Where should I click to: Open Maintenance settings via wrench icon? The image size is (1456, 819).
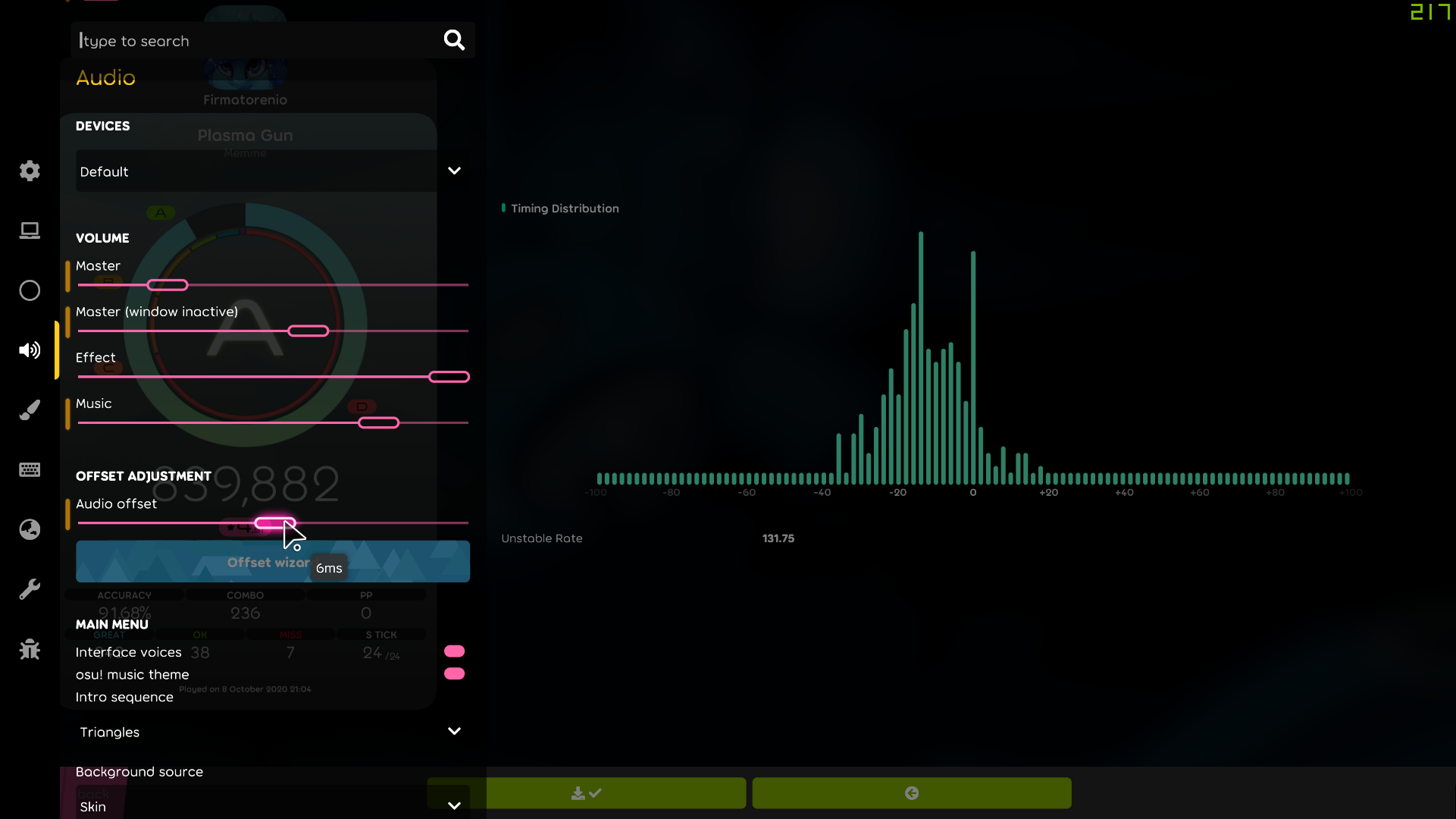point(30,588)
